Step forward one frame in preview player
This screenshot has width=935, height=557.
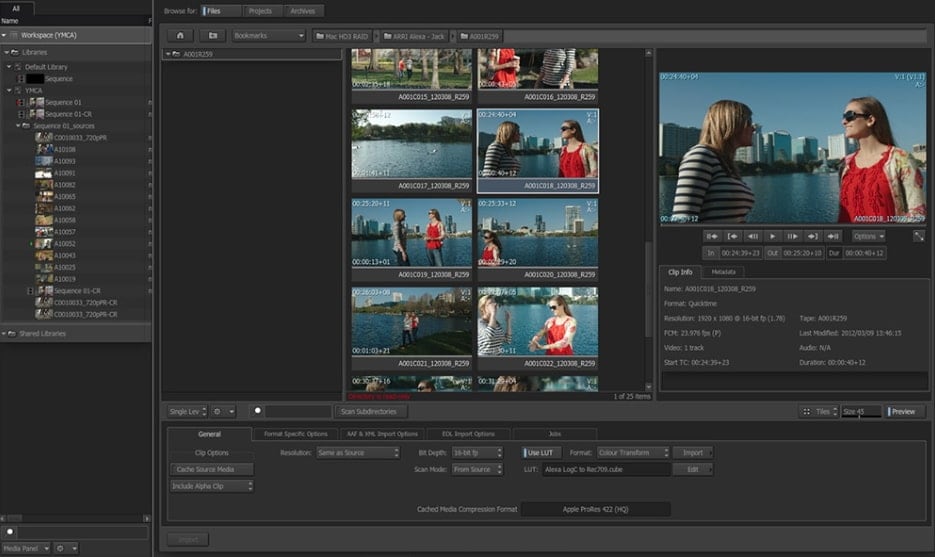[x=792, y=236]
